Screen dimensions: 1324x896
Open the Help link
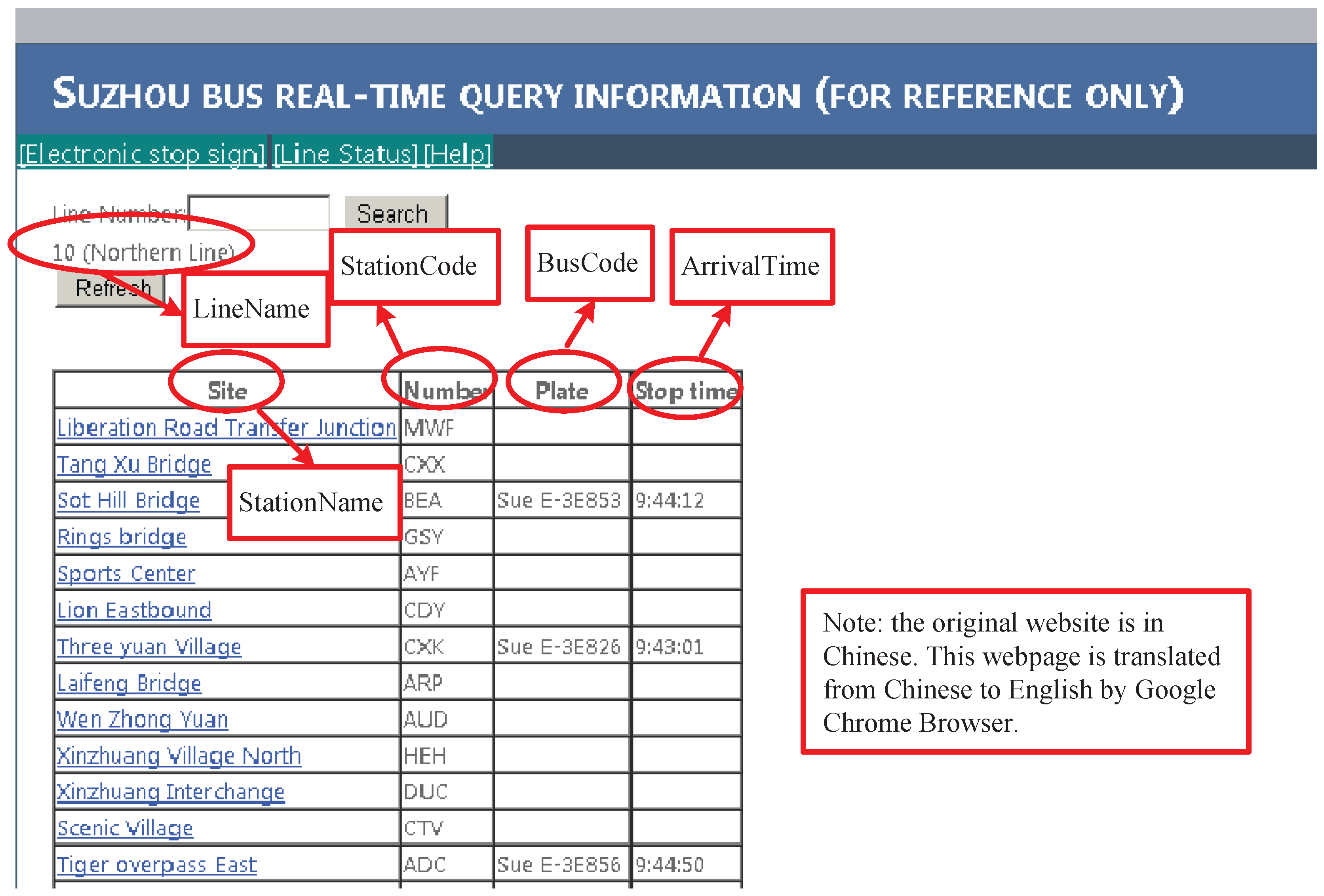pos(457,154)
